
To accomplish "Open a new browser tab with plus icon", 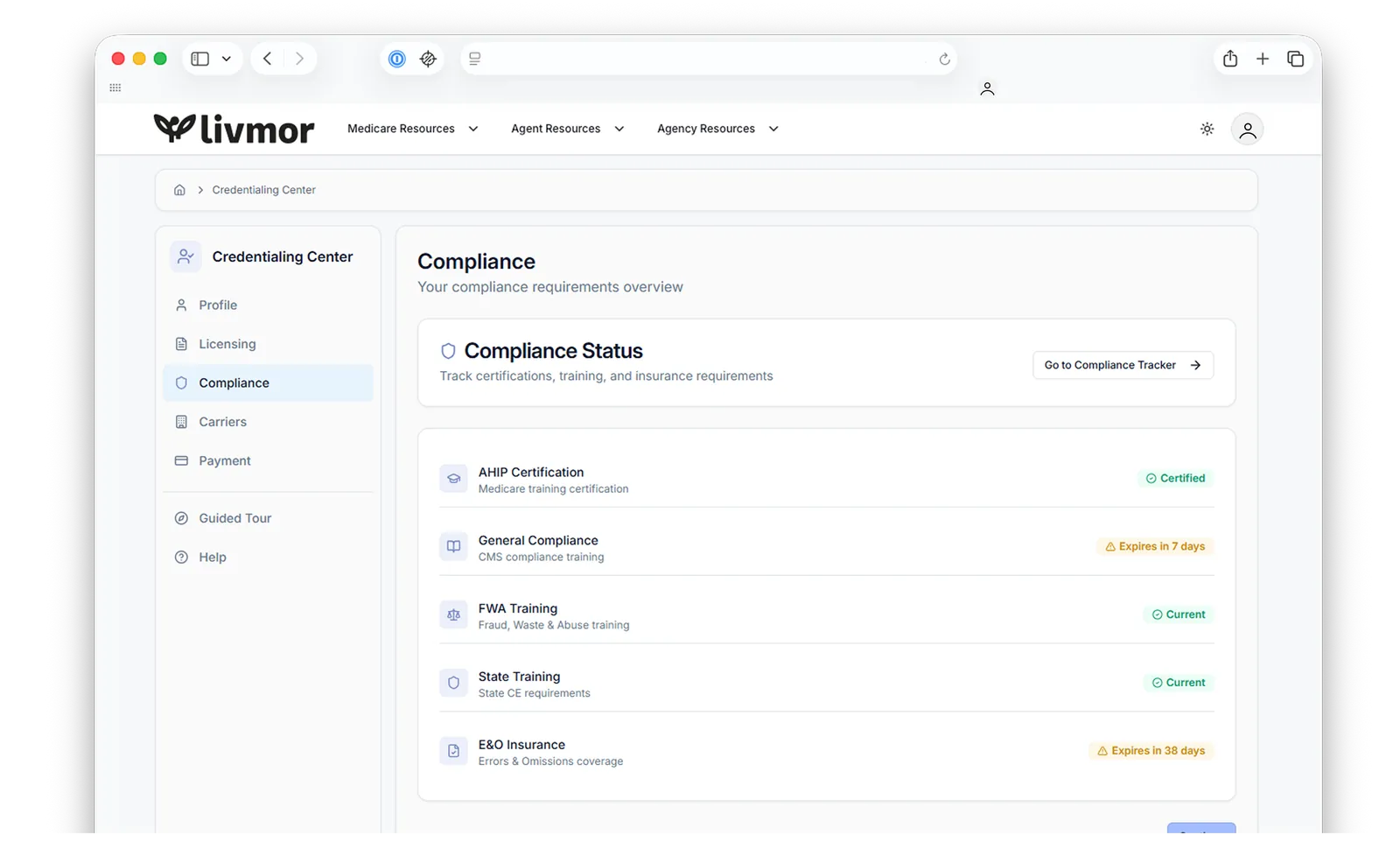I will pos(1263,59).
